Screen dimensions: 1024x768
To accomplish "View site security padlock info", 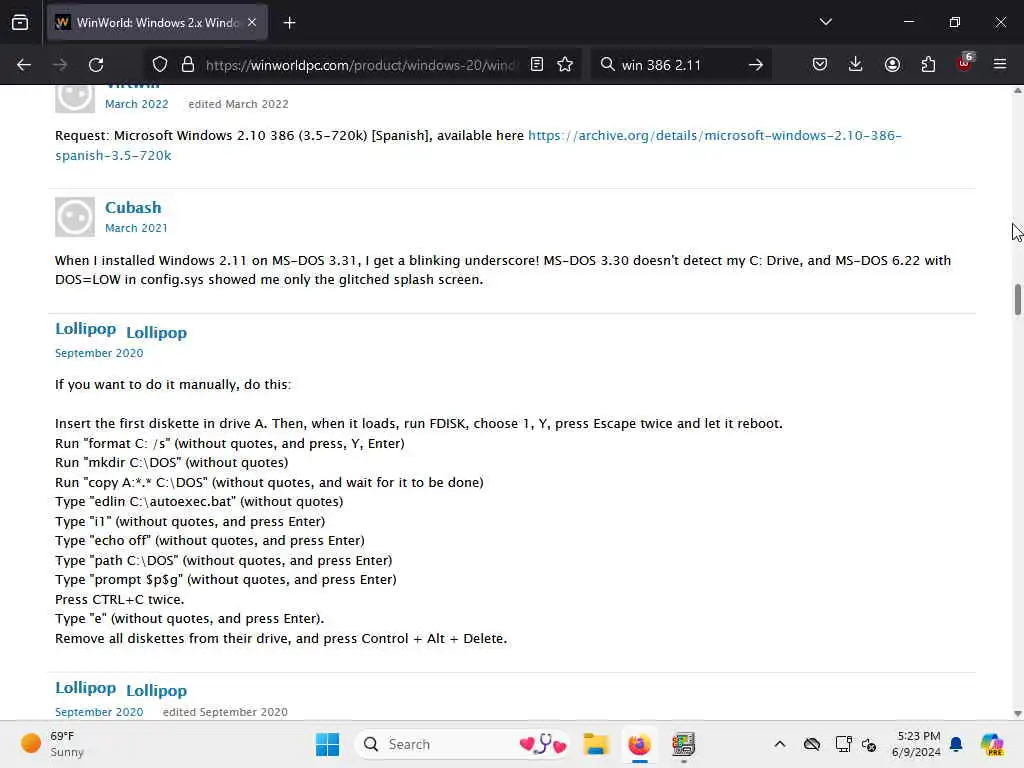I will 188,65.
